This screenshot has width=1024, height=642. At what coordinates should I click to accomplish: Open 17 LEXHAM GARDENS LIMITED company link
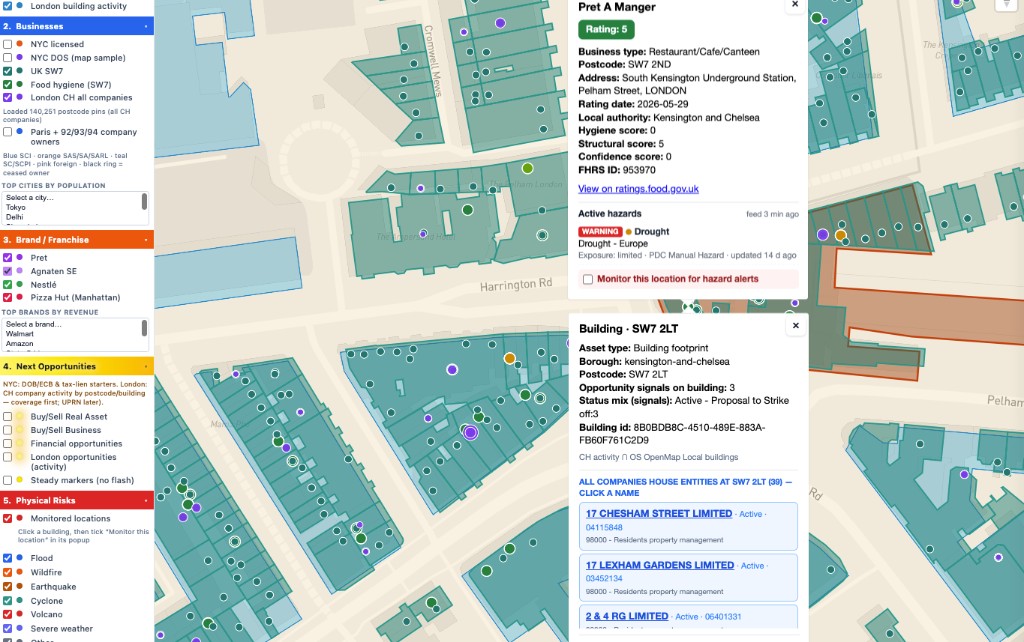coord(660,565)
